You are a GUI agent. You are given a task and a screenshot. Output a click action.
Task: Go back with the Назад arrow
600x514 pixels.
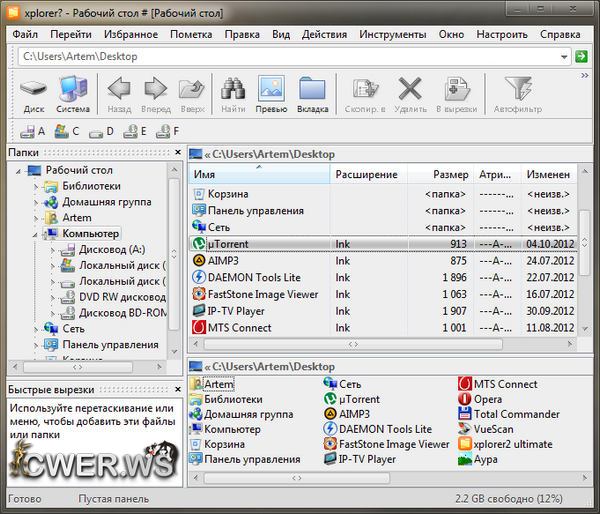tap(119, 94)
